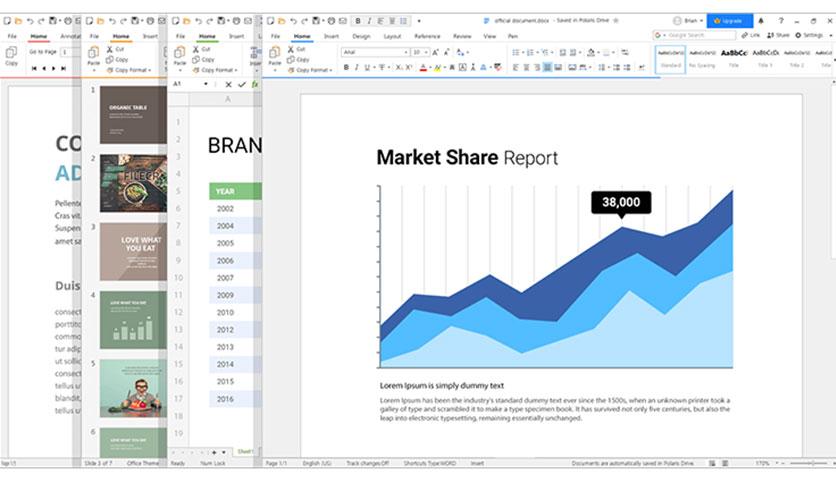Add a new sheet with the plus icon
The height and width of the screenshot is (484, 836).
click(x=214, y=452)
